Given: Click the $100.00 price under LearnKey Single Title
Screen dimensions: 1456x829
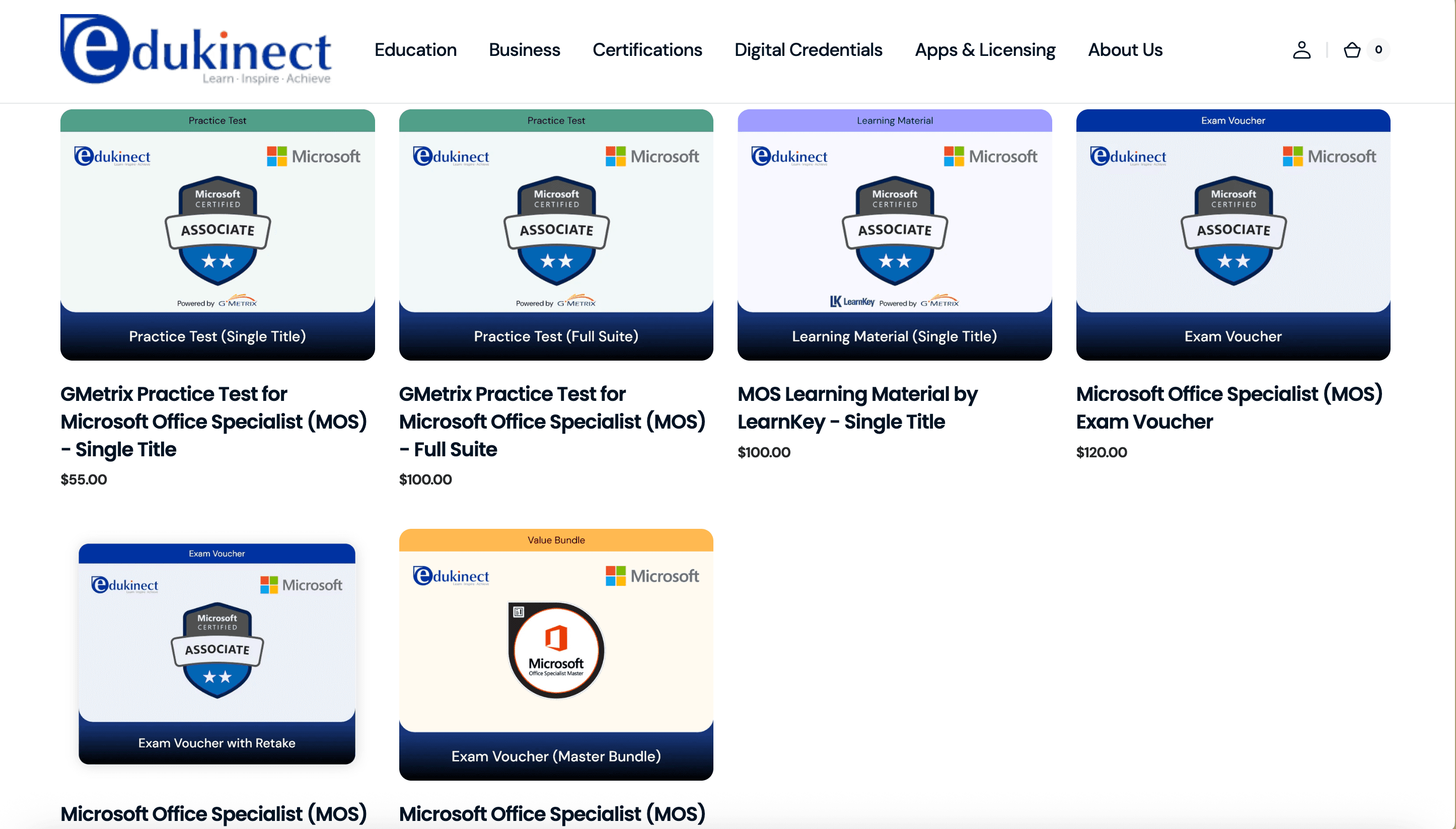Looking at the screenshot, I should pos(764,452).
